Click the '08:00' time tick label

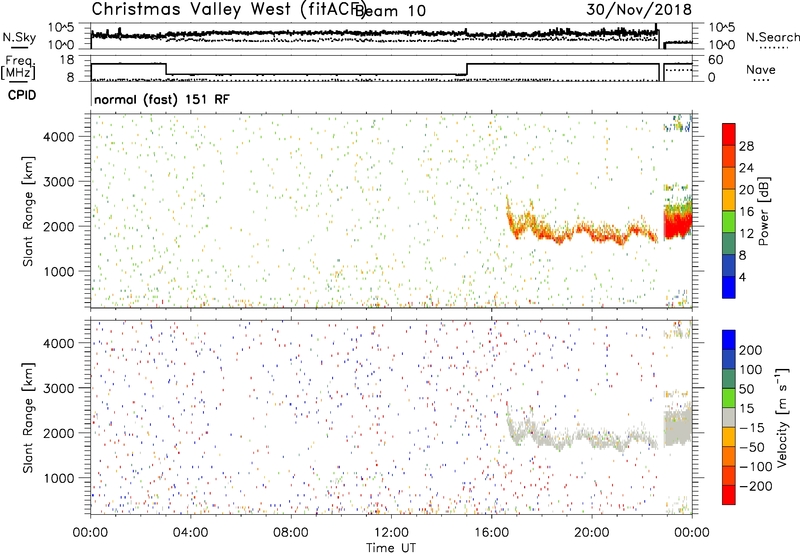pos(290,533)
